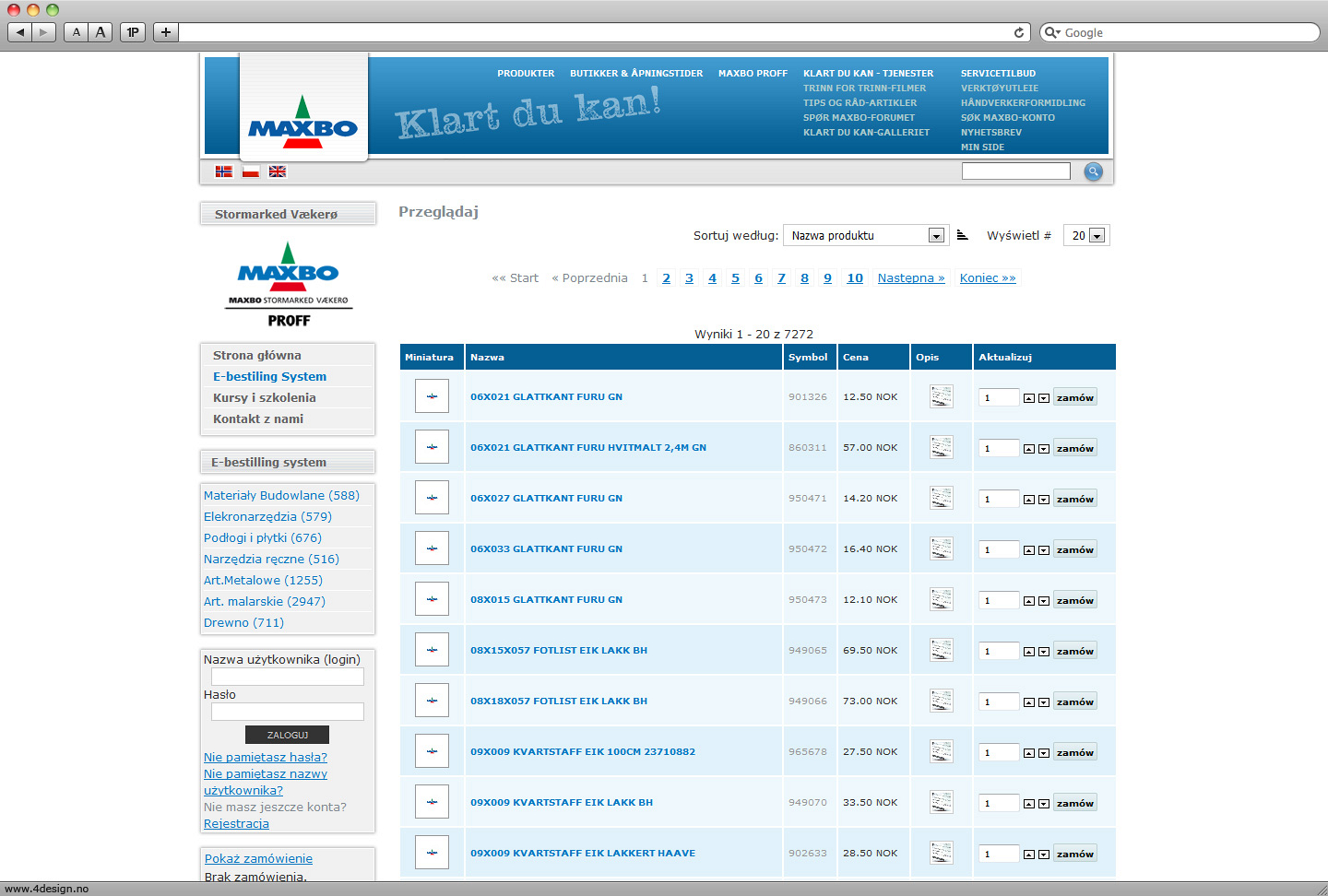Increase quantity for product 902633
Image resolution: width=1328 pixels, height=896 pixels.
tap(1029, 855)
